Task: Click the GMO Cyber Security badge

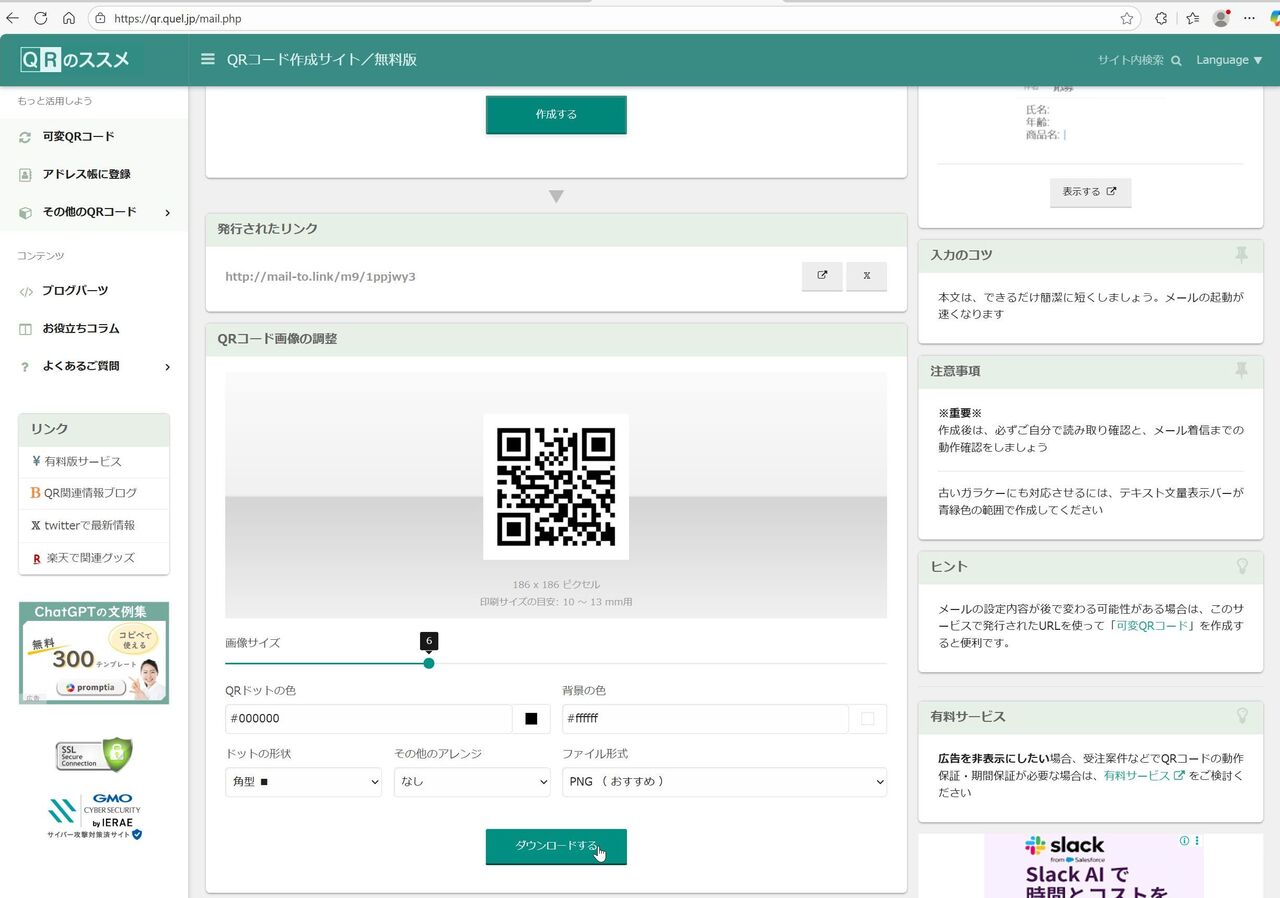Action: point(94,817)
